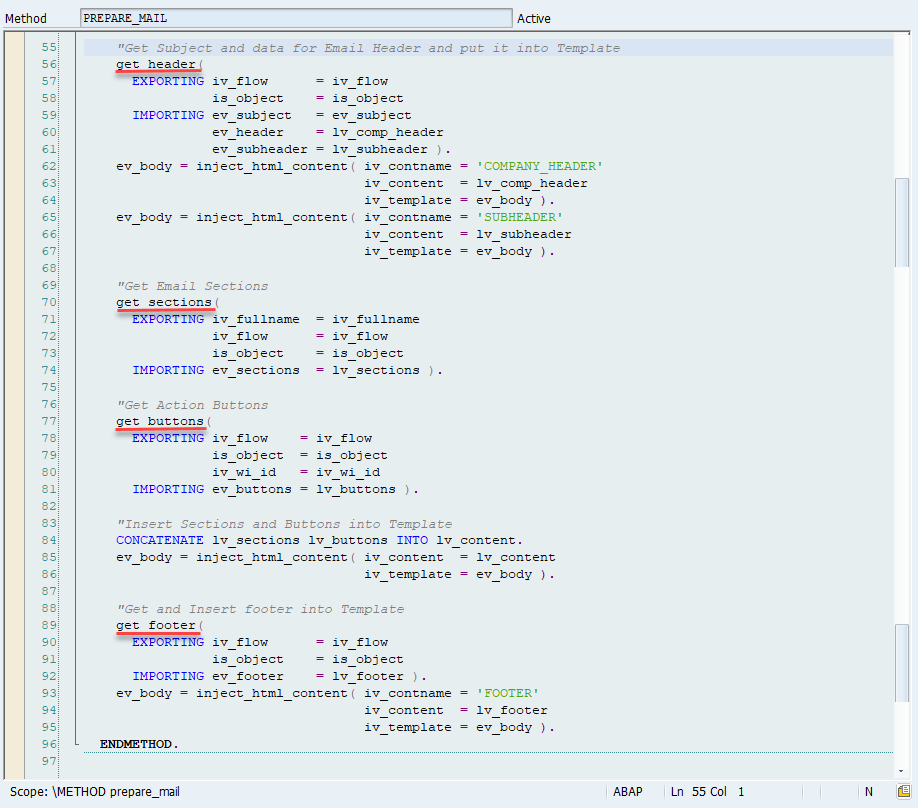Click line number 87 in the gutter
Image resolution: width=918 pixels, height=808 pixels.
click(x=49, y=591)
